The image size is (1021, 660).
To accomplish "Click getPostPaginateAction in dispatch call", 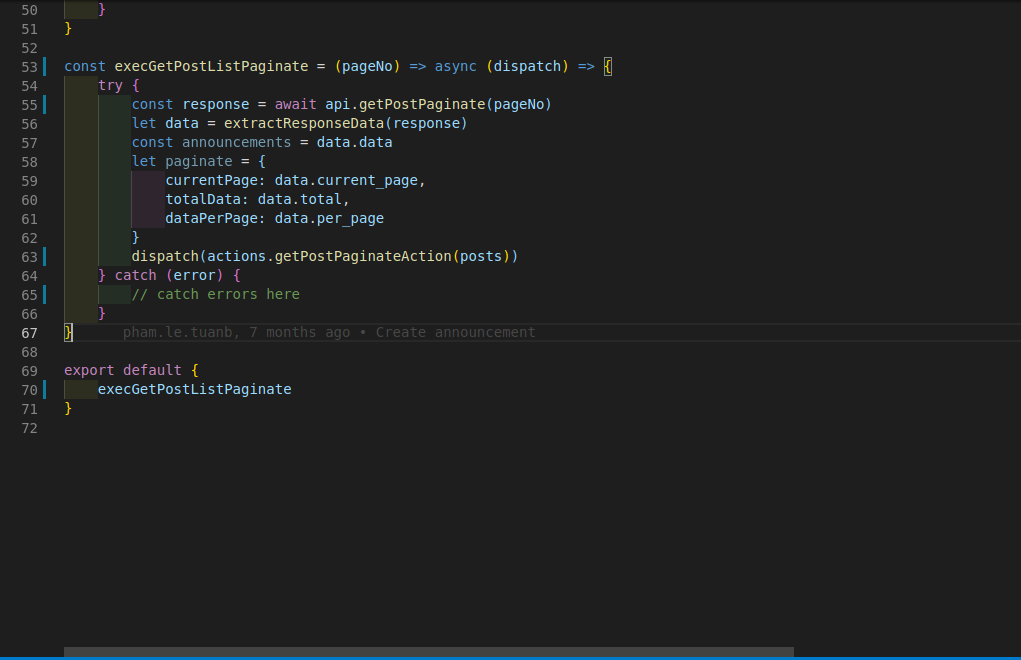I will (363, 256).
